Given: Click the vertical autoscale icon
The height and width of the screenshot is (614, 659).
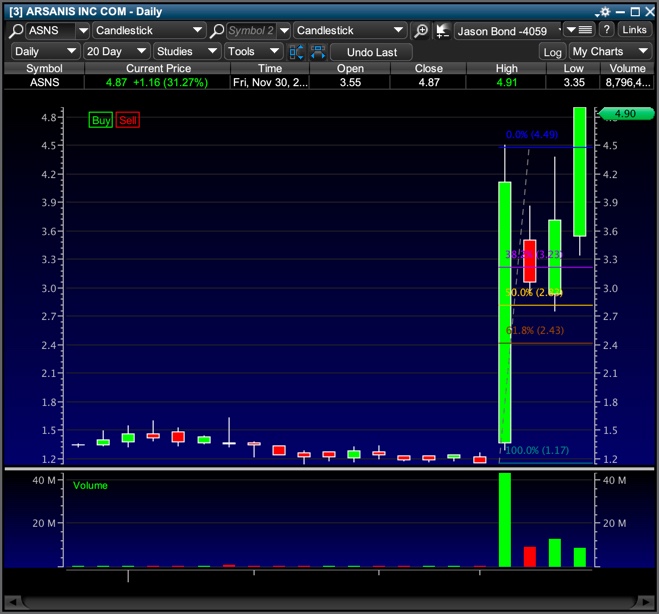Looking at the screenshot, I should click(x=296, y=52).
